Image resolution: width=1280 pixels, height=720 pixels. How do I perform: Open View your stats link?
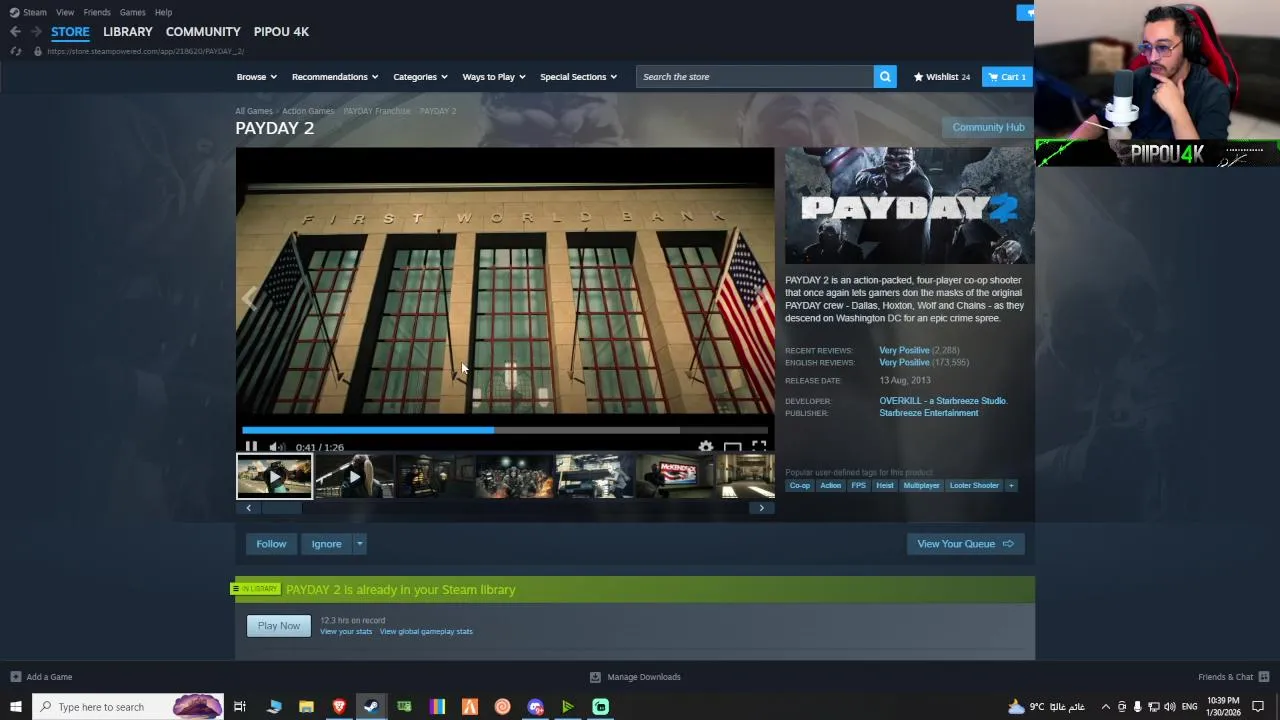point(346,632)
